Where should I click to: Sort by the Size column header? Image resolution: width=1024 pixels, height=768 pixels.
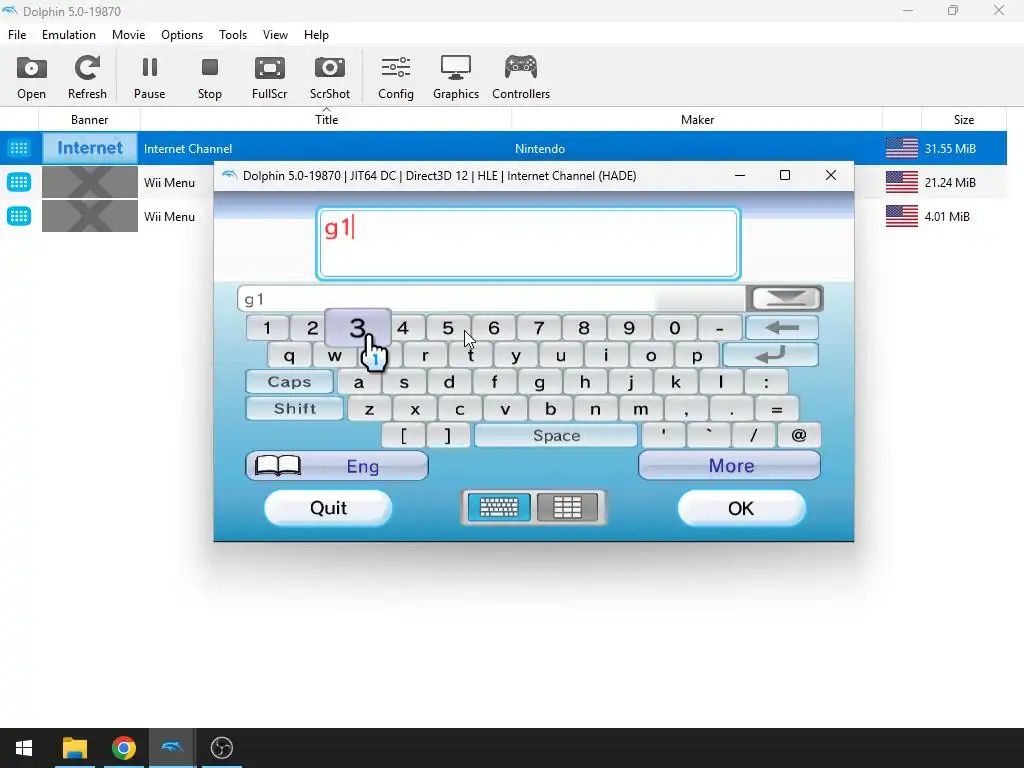point(963,120)
